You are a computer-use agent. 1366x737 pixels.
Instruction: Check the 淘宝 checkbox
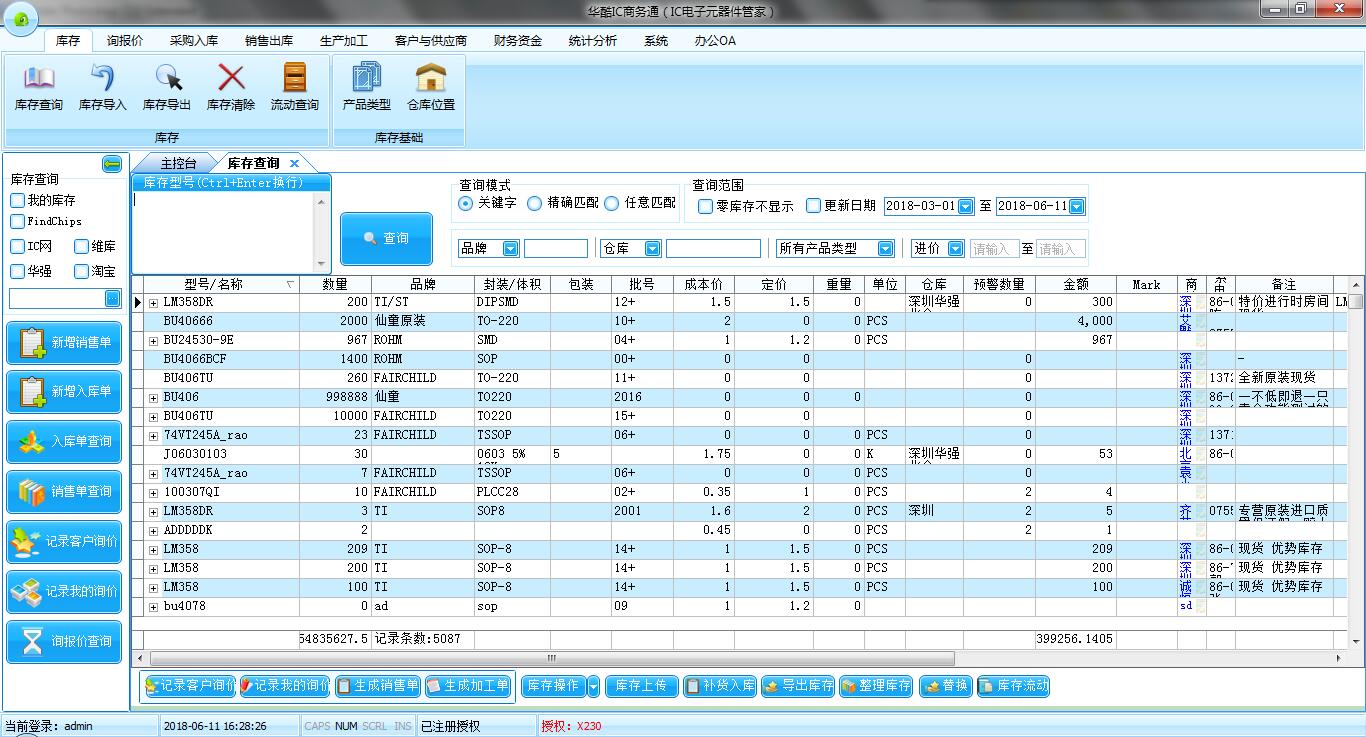pos(81,271)
